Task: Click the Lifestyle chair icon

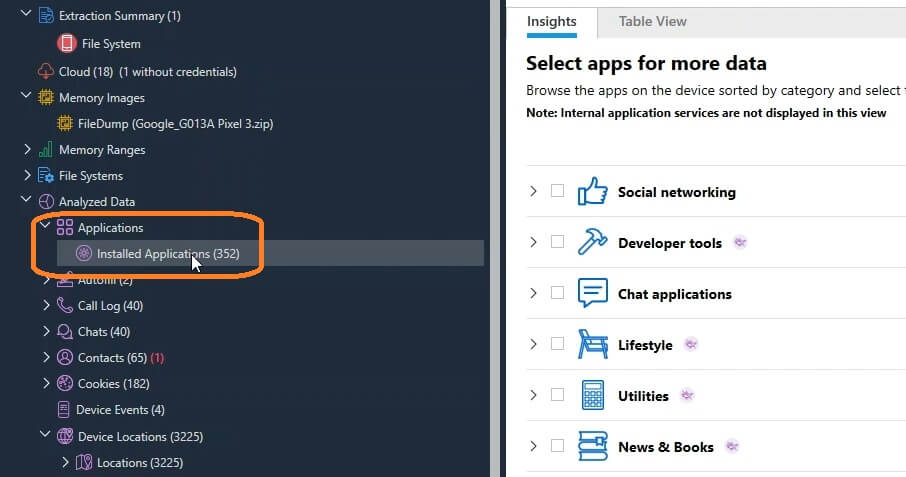Action: (593, 345)
